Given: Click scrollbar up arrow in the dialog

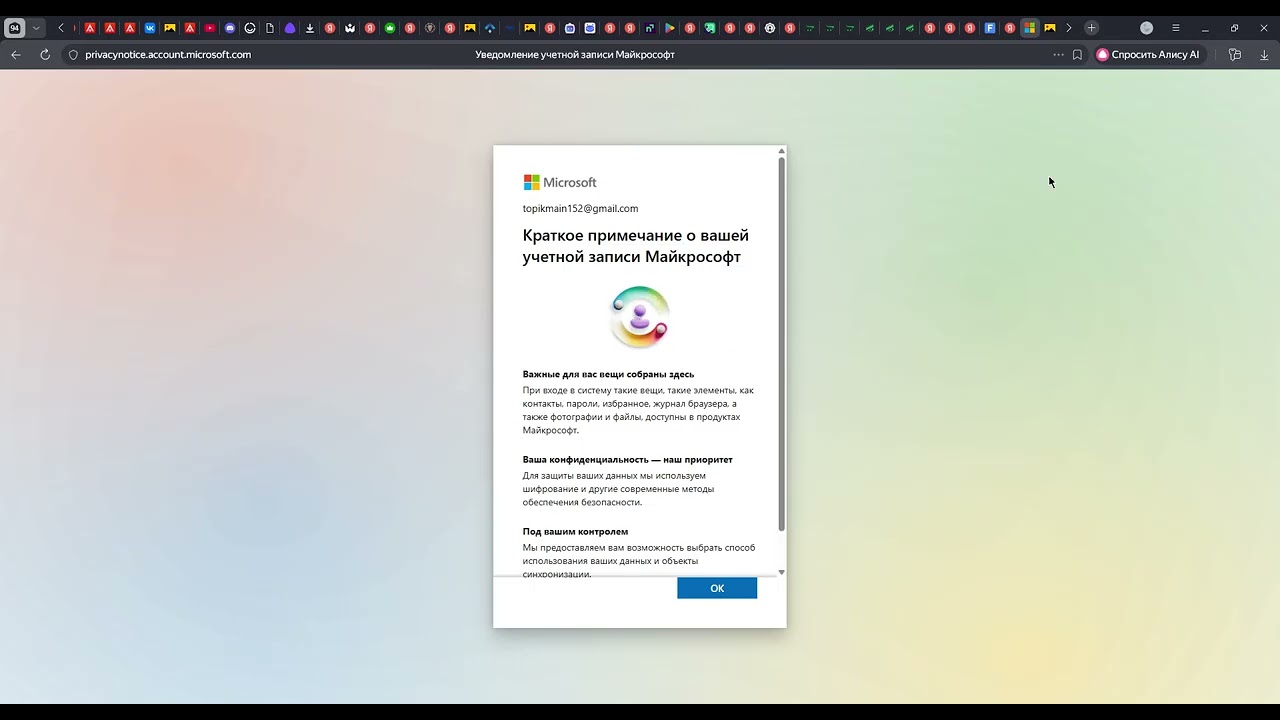Looking at the screenshot, I should click(x=781, y=152).
